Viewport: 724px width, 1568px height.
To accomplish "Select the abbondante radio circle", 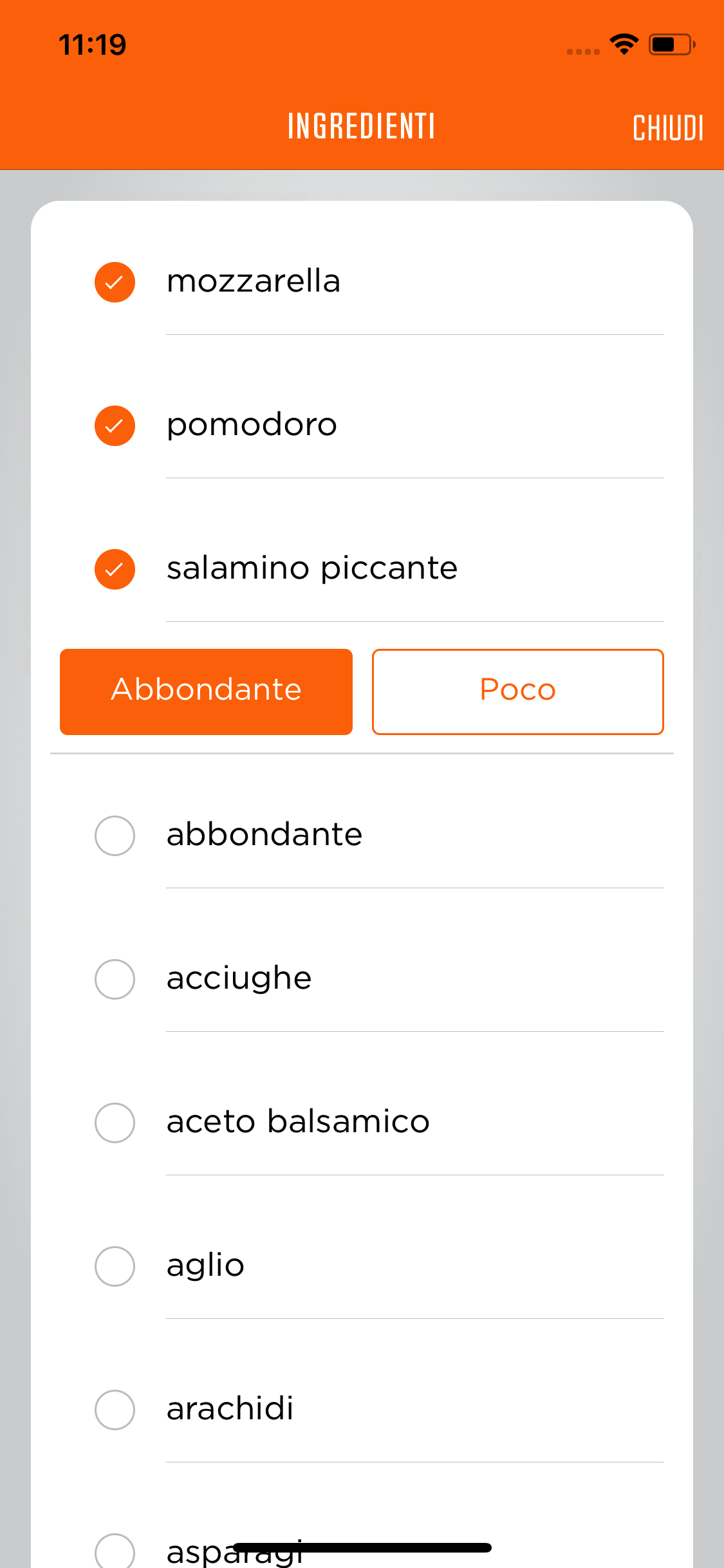I will click(x=115, y=835).
